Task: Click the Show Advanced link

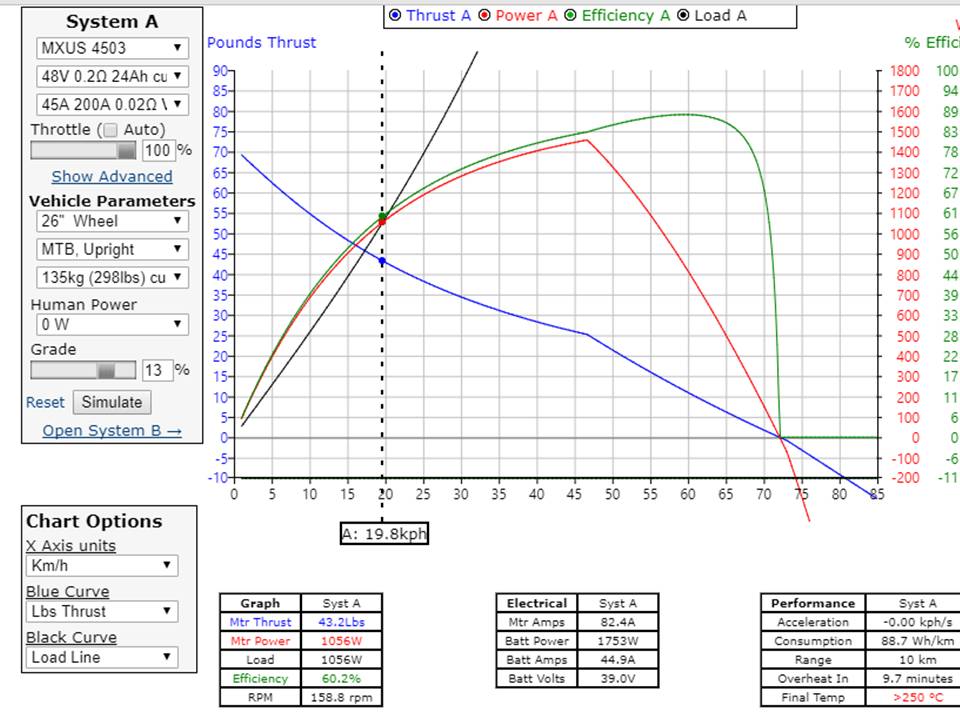Action: click(x=112, y=176)
